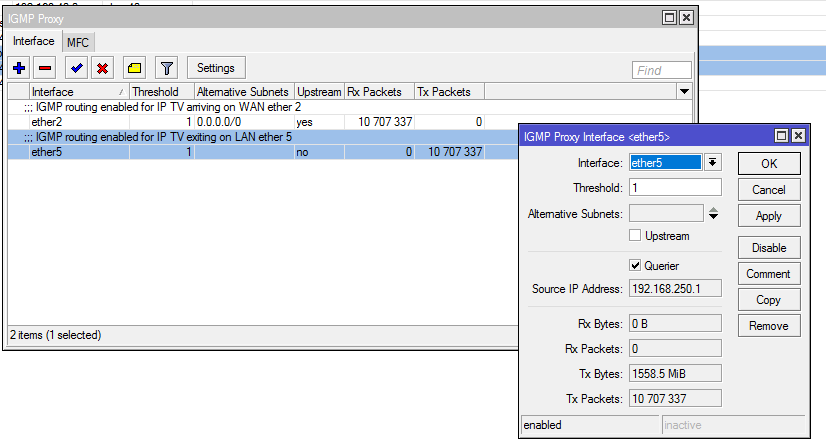The height and width of the screenshot is (444, 826).
Task: Click the Threshold input field
Action: tap(675, 187)
